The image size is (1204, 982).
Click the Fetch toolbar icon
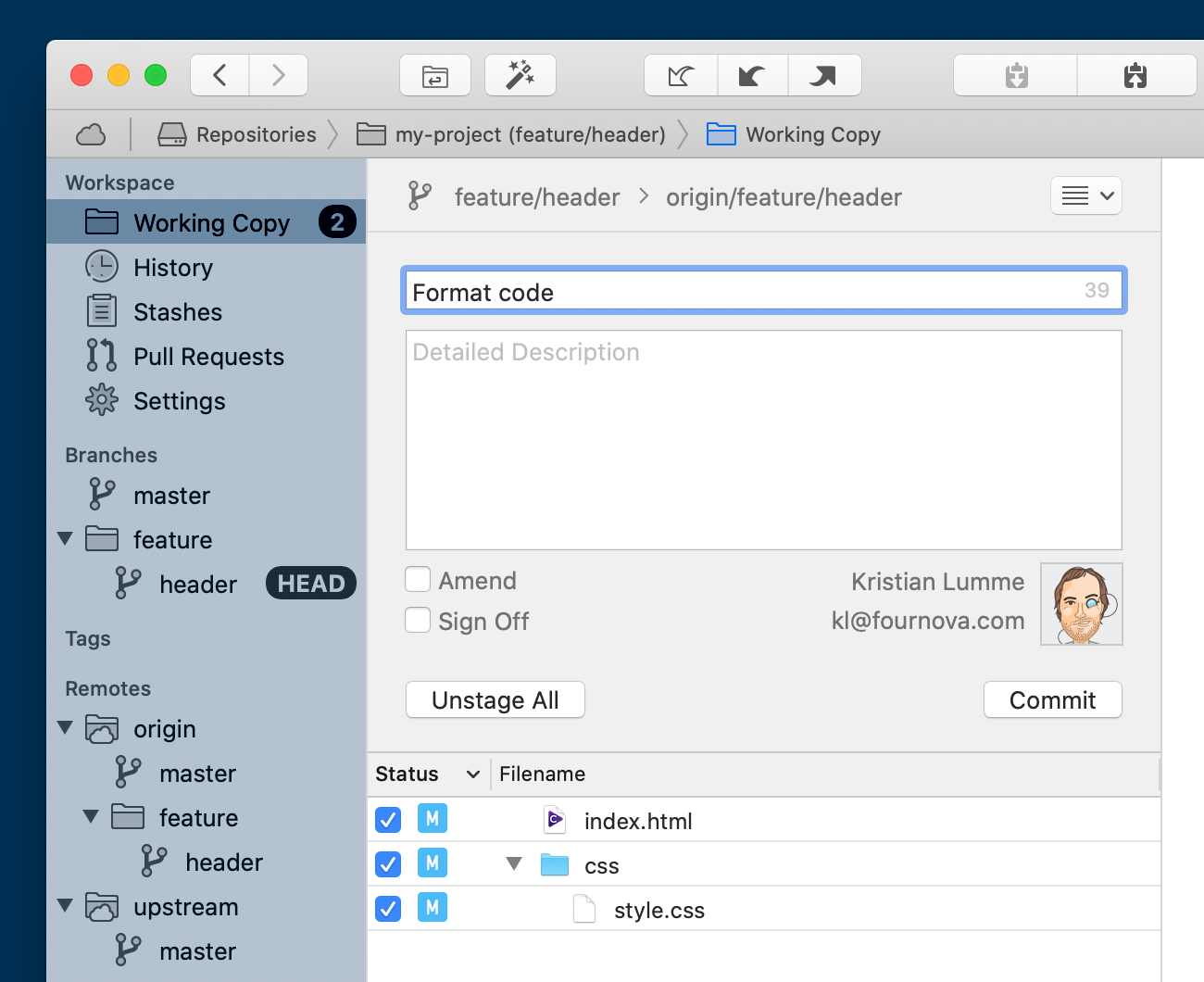click(681, 75)
